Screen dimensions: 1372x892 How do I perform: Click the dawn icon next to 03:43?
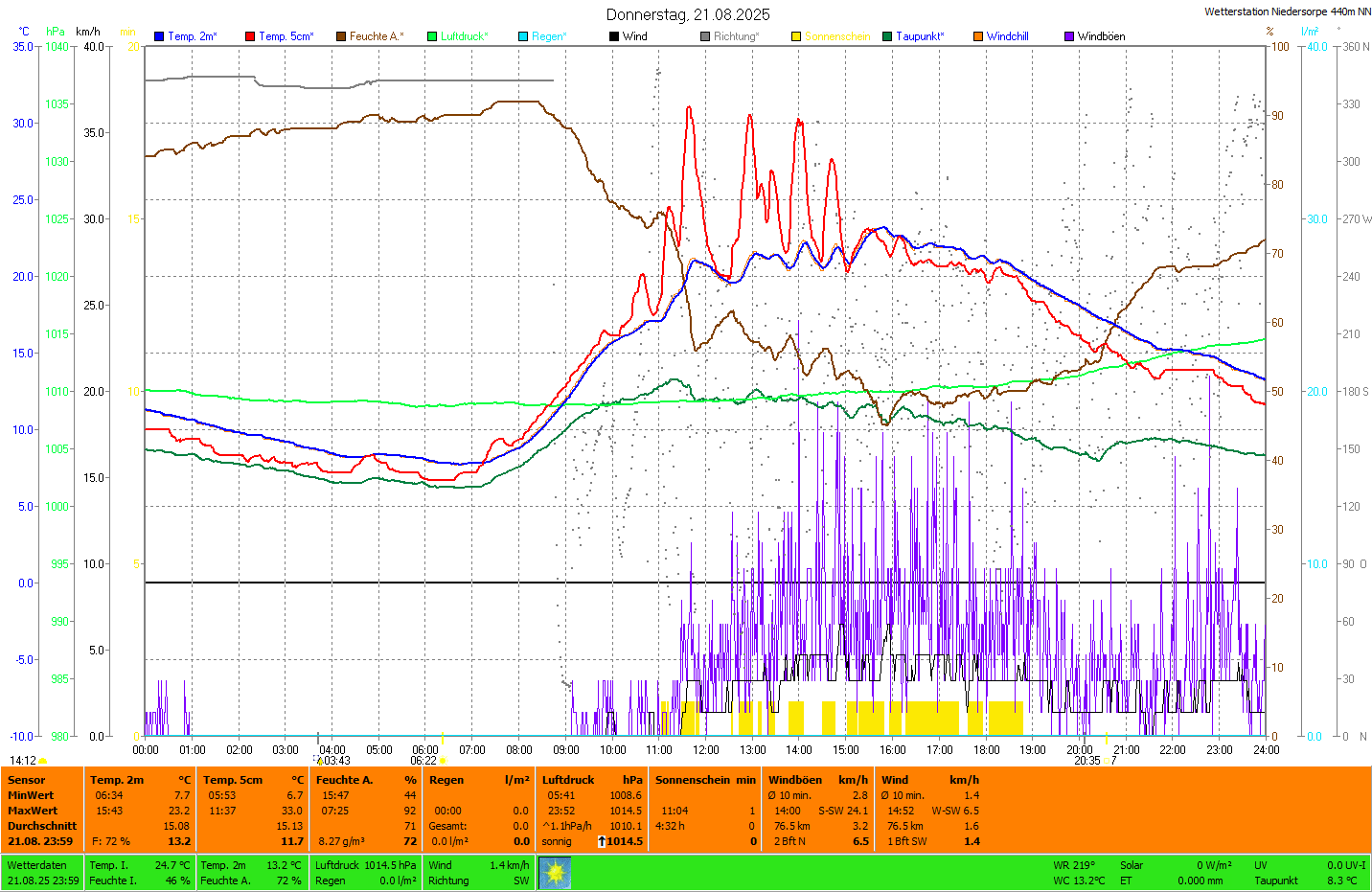[x=320, y=761]
